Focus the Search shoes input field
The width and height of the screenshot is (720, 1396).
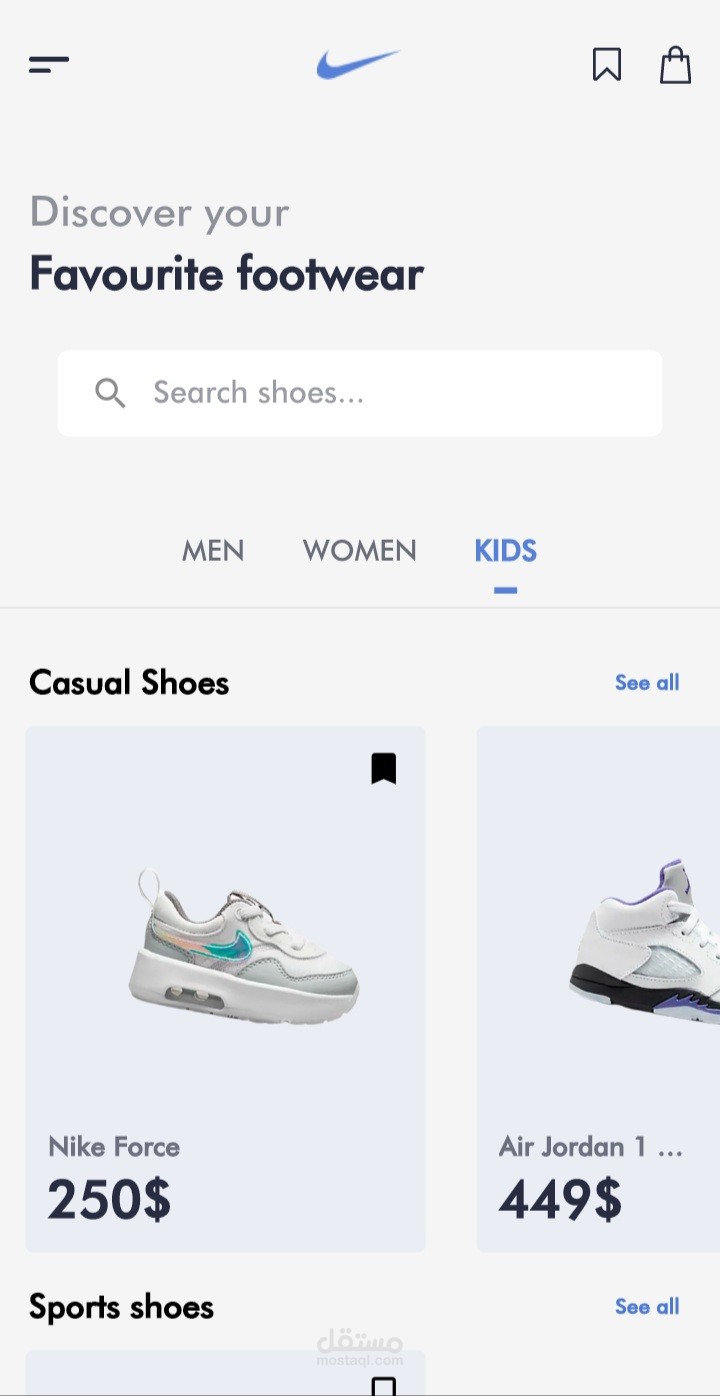coord(360,393)
